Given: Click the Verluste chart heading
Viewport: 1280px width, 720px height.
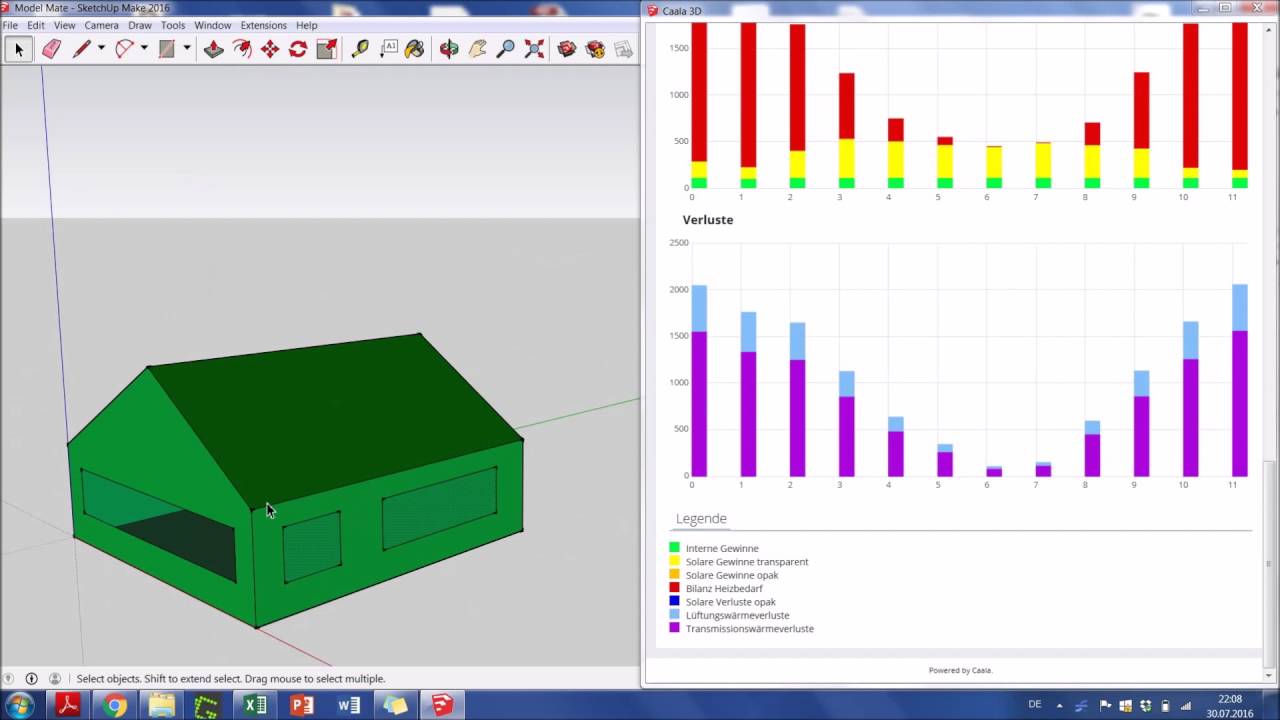Looking at the screenshot, I should [x=708, y=220].
